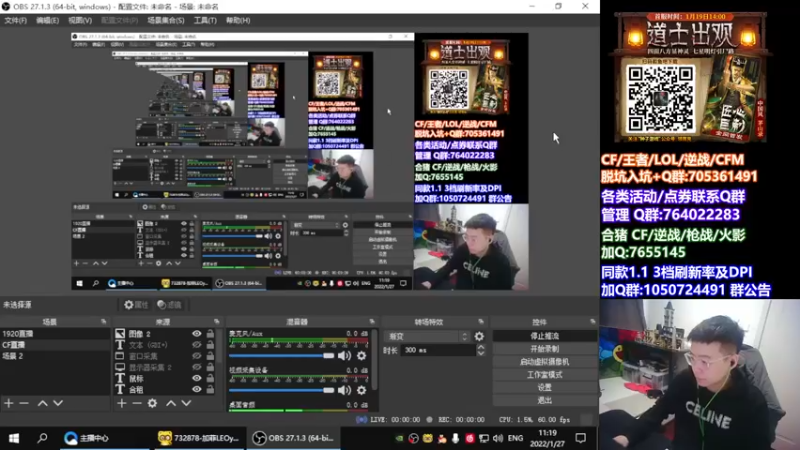The height and width of the screenshot is (450, 800).
Task: Click NVIDIA tray icon in taskbar
Action: pyautogui.click(x=399, y=438)
